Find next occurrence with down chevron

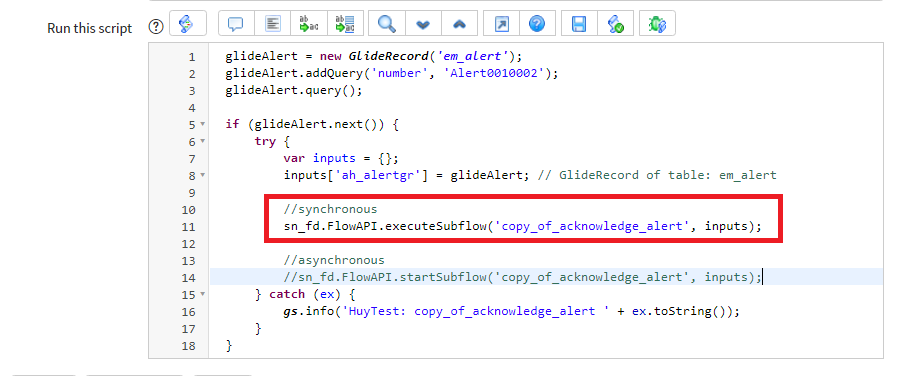point(423,24)
